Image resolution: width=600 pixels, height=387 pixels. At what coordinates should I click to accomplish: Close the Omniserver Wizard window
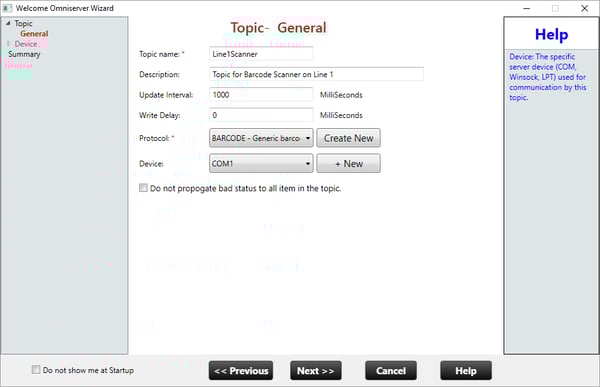(584, 8)
